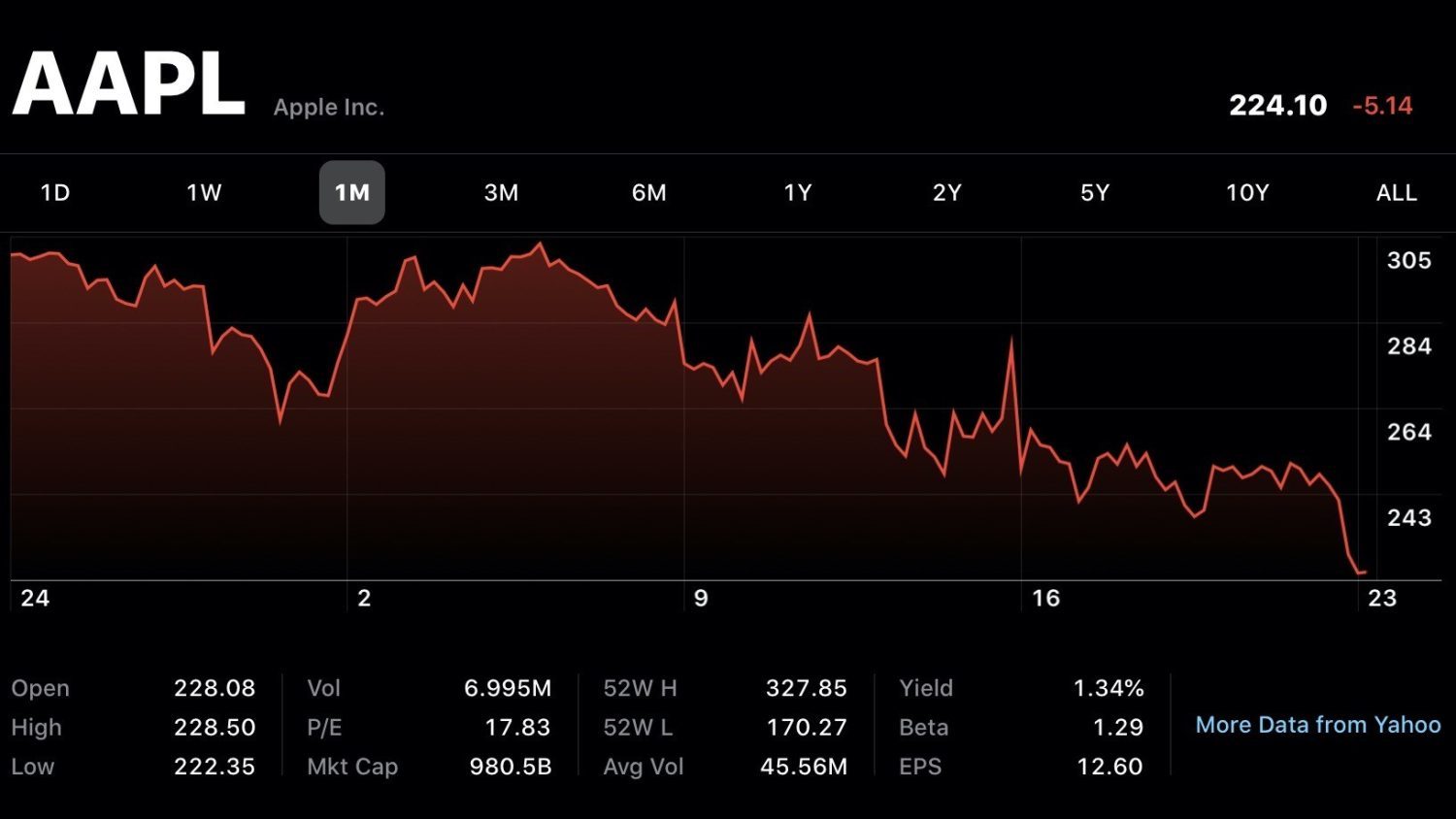1456x819 pixels.
Task: Click the -5.14 price change value
Action: pyautogui.click(x=1382, y=106)
